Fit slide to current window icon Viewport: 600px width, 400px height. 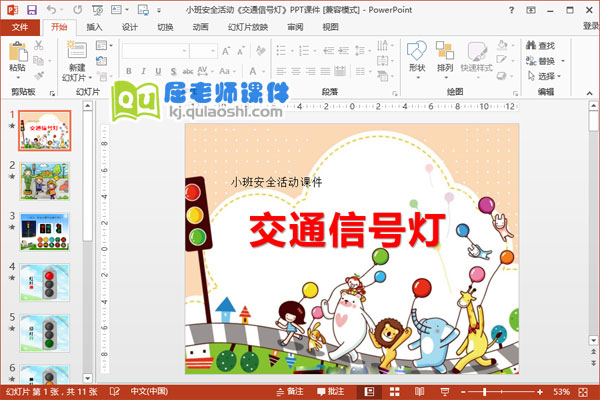click(583, 392)
